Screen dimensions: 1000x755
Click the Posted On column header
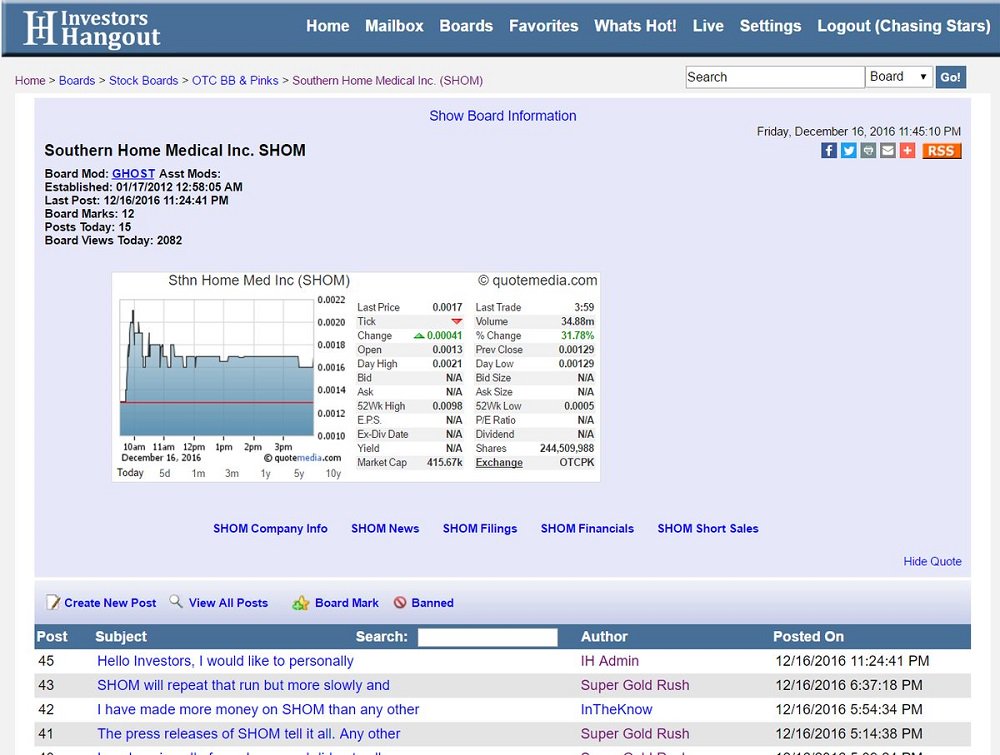(808, 636)
